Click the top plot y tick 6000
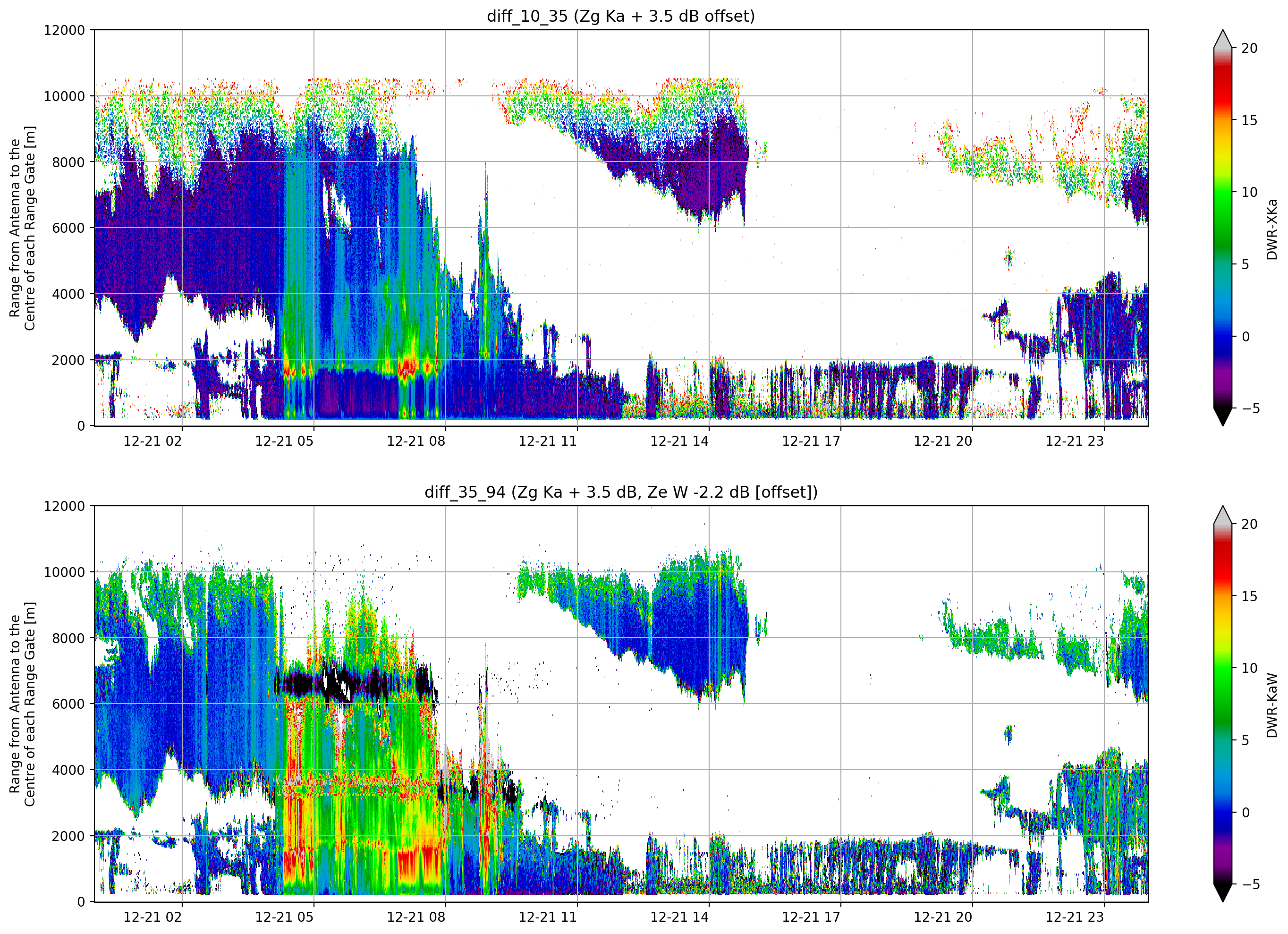Viewport: 1288px width, 934px height. (x=68, y=228)
